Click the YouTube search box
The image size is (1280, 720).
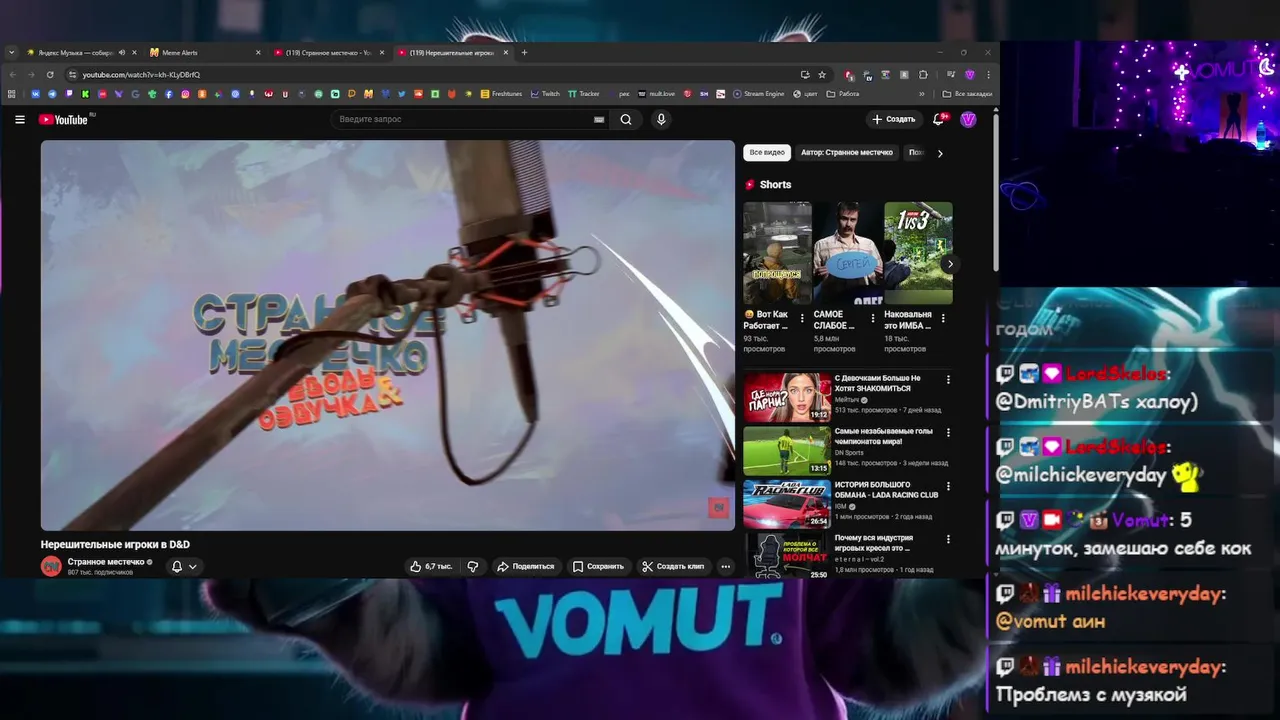coord(470,119)
